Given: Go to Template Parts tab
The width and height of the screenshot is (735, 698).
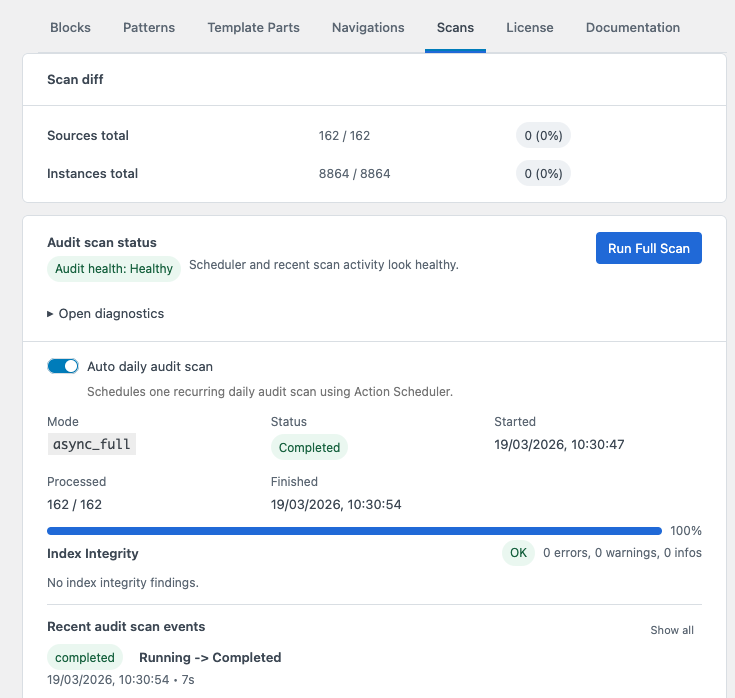Looking at the screenshot, I should (253, 28).
